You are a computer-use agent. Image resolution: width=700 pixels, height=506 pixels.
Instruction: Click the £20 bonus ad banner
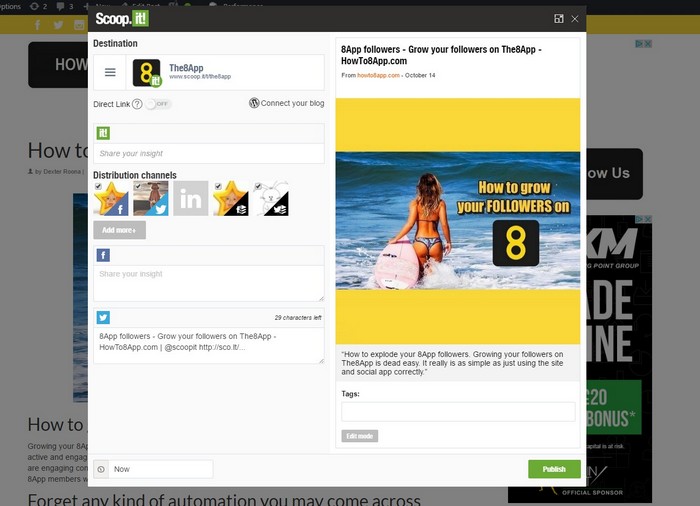[614, 407]
